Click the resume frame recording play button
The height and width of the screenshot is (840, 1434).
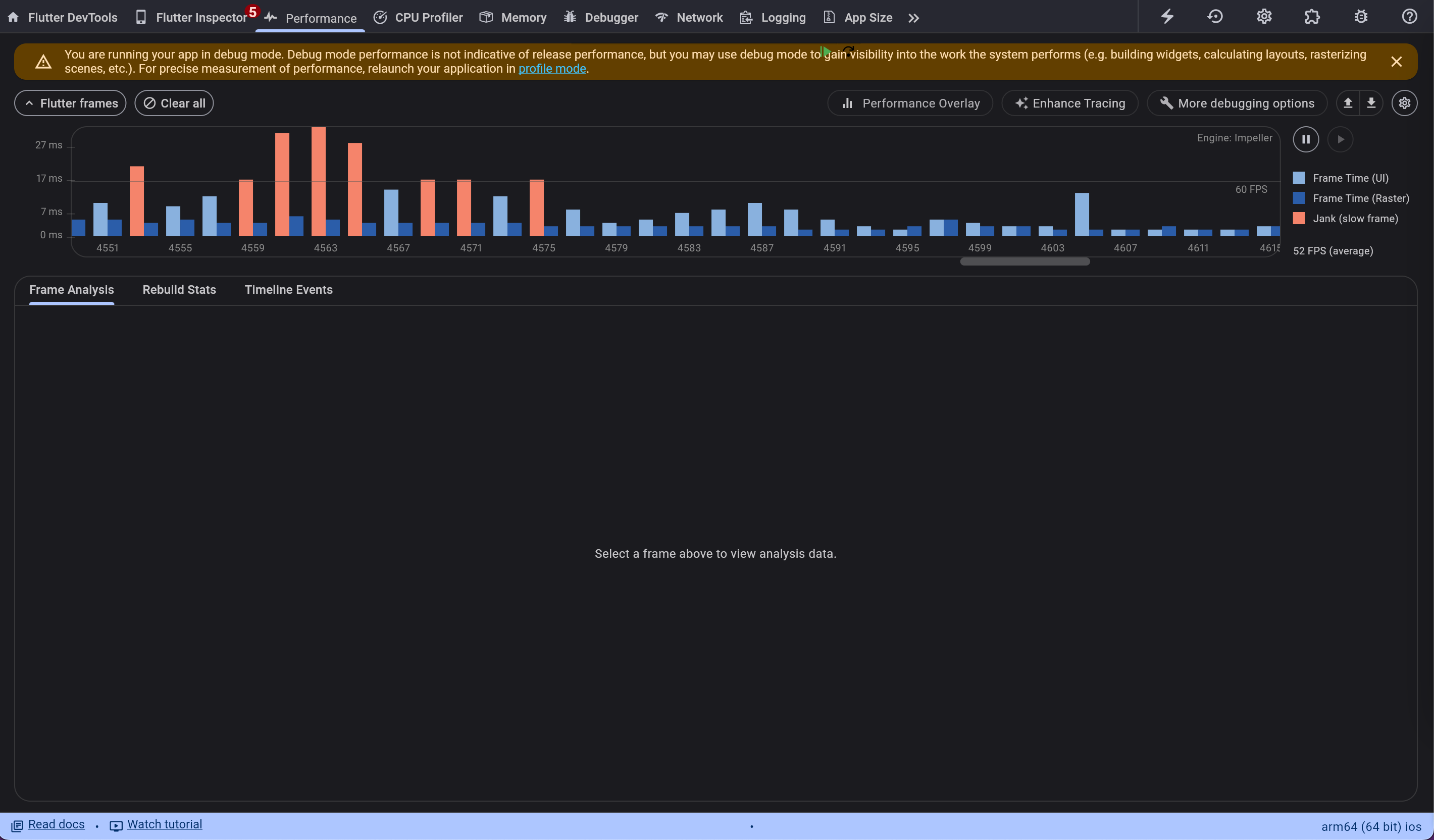(1340, 139)
